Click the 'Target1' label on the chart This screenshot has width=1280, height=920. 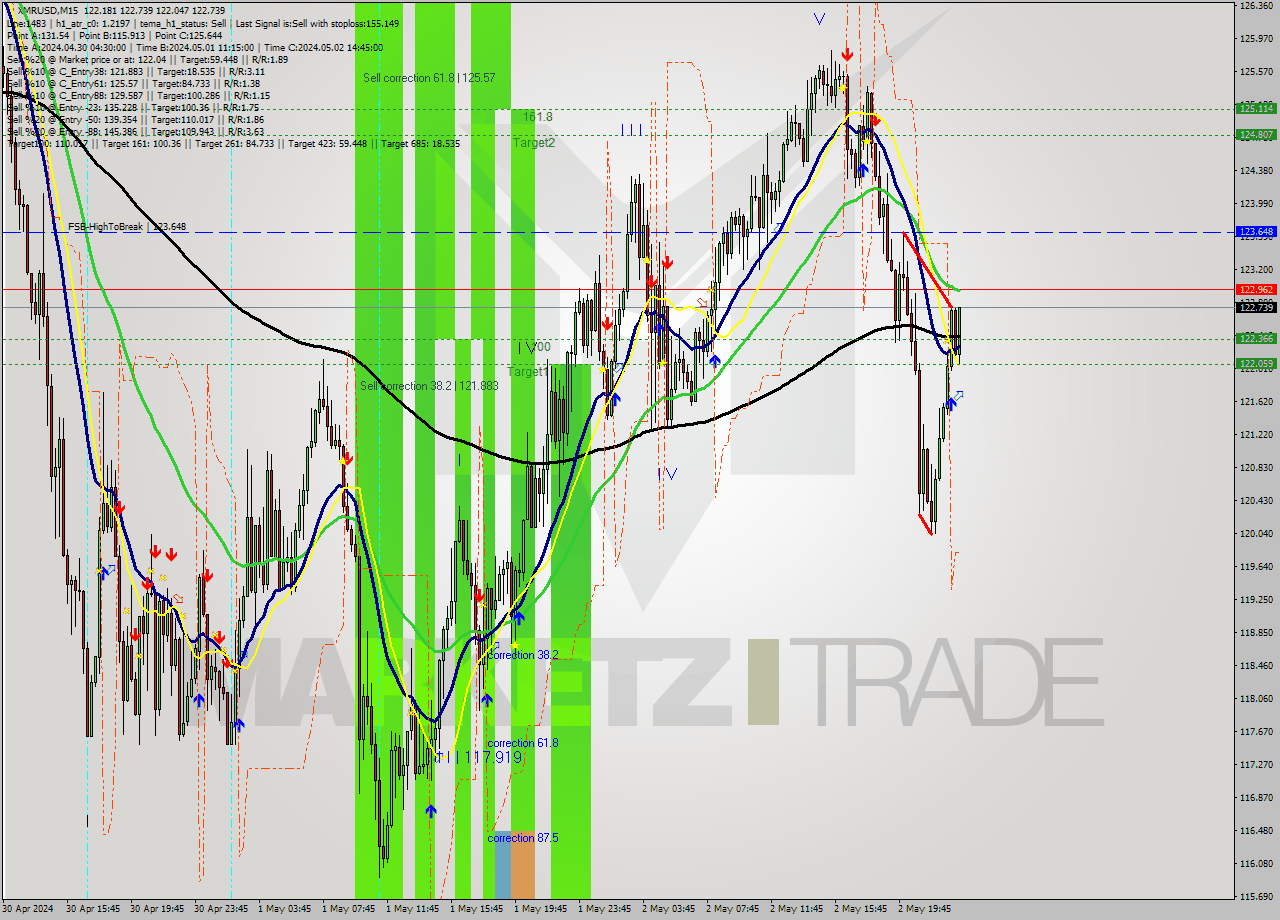pos(527,372)
